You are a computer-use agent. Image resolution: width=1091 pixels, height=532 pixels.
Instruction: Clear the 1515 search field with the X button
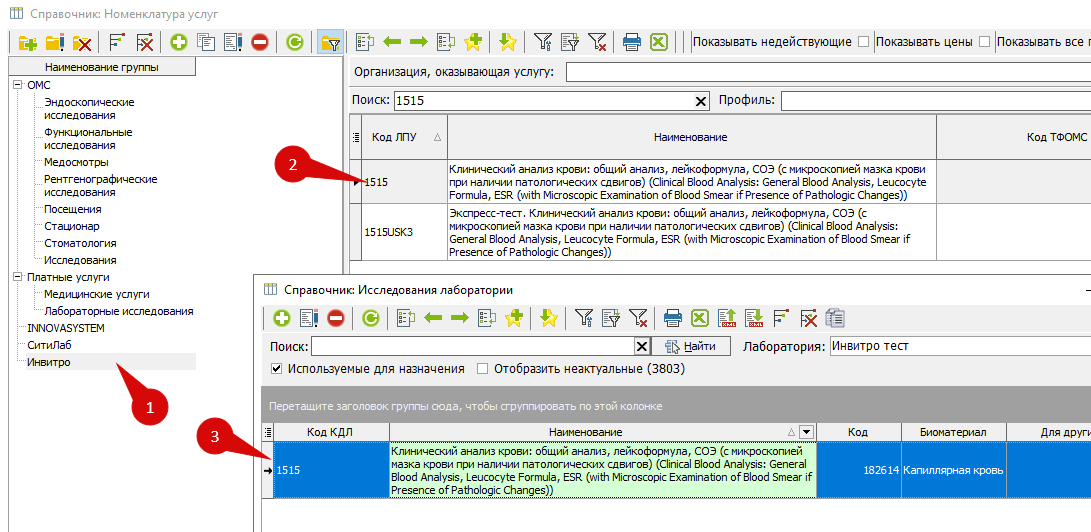point(701,101)
